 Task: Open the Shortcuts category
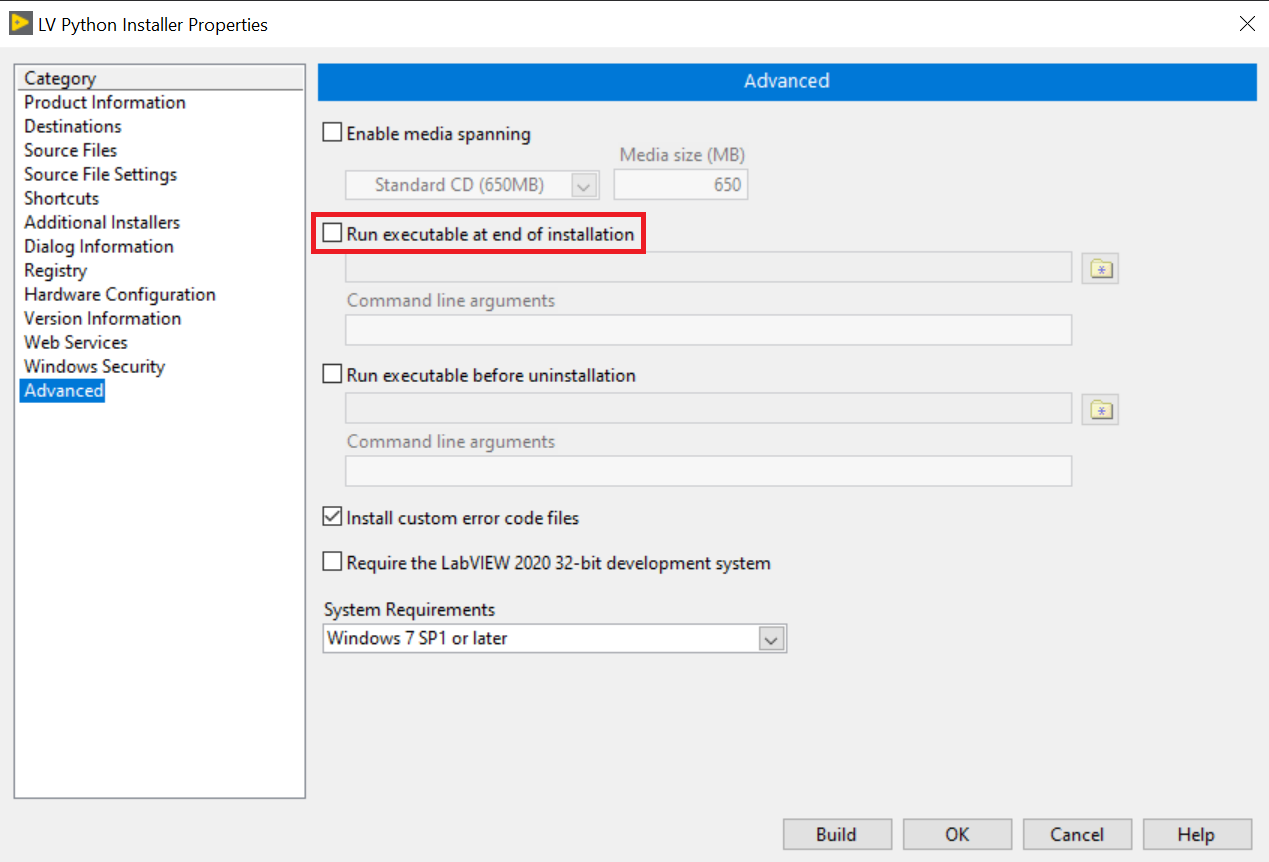[62, 198]
